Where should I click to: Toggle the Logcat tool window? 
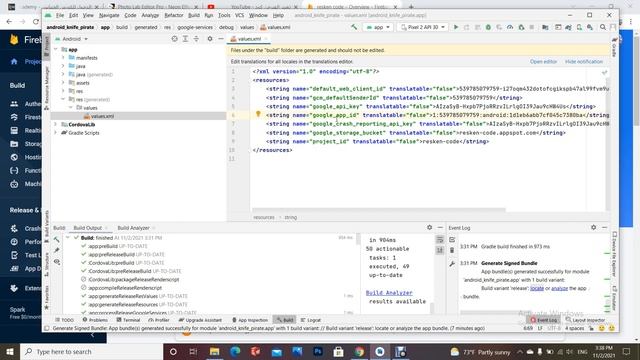tap(311, 320)
